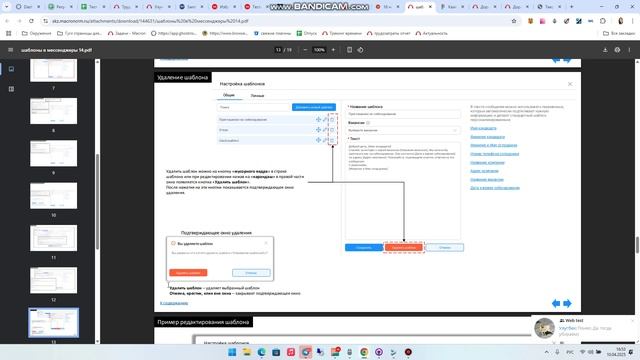Viewport: 640px width, 360px height.
Task: Open page 8 thumbnail
Action: tap(53, 111)
